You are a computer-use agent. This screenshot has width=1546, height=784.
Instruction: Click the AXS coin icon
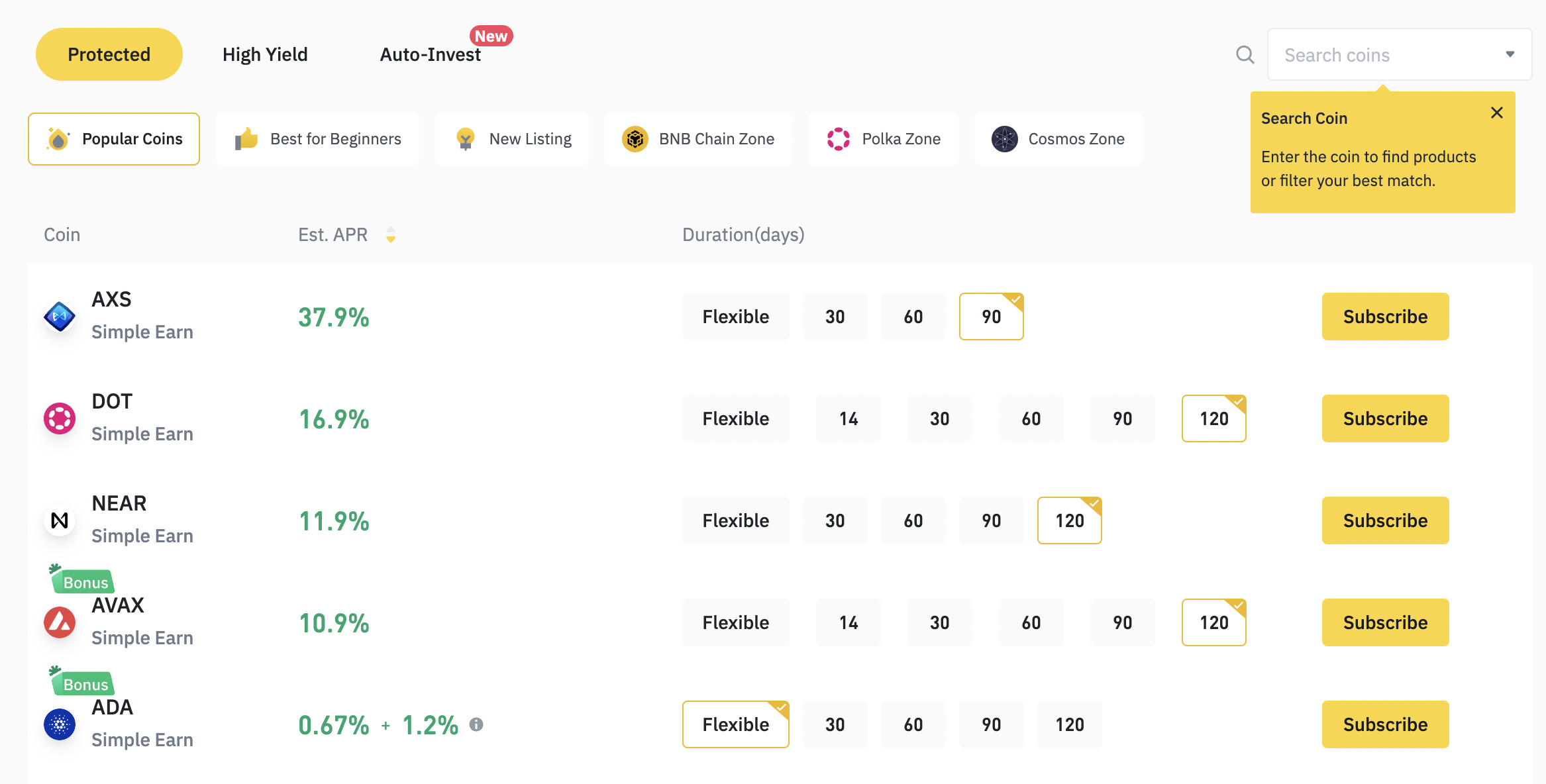[60, 317]
